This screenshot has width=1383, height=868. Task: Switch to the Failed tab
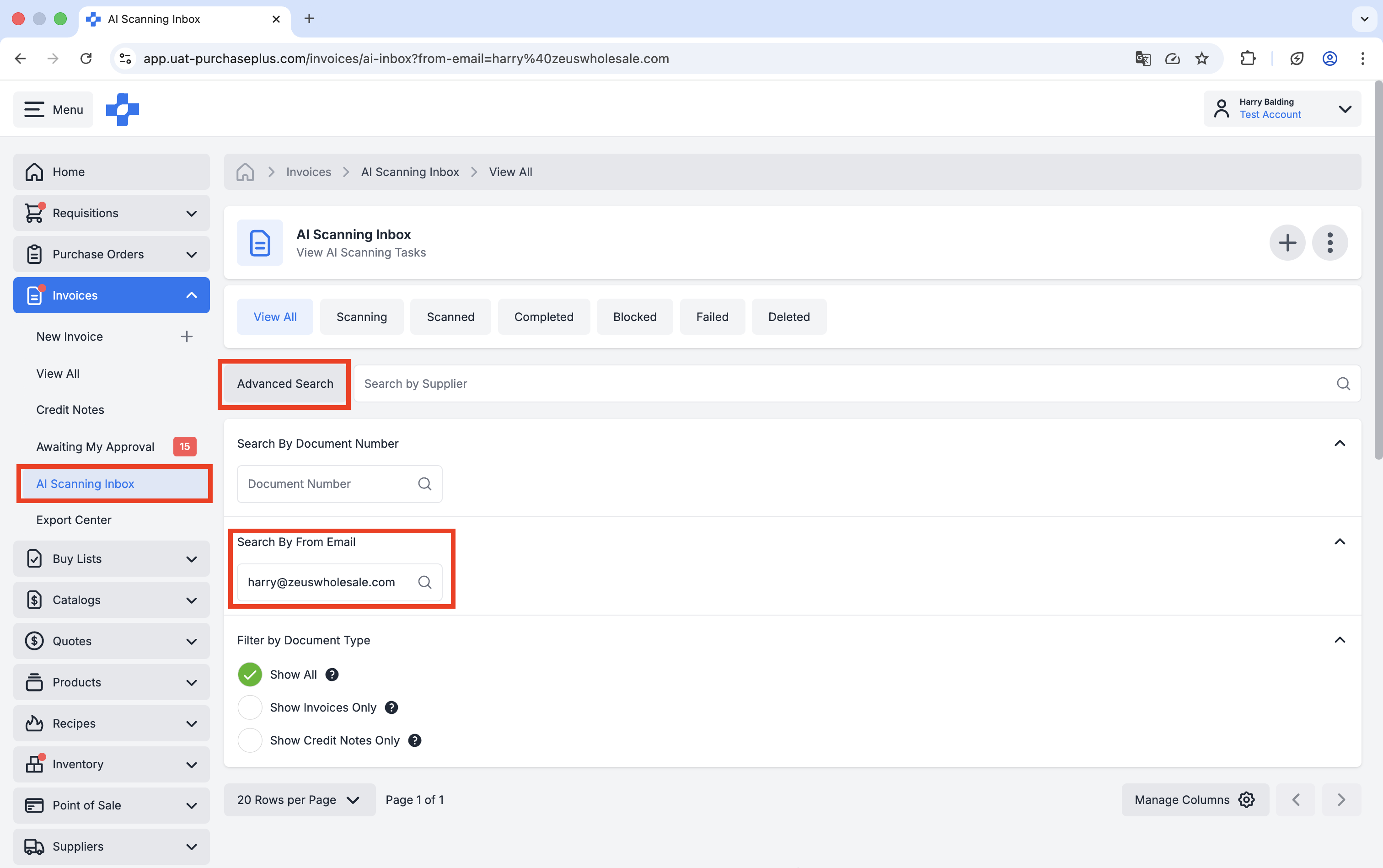tap(712, 317)
